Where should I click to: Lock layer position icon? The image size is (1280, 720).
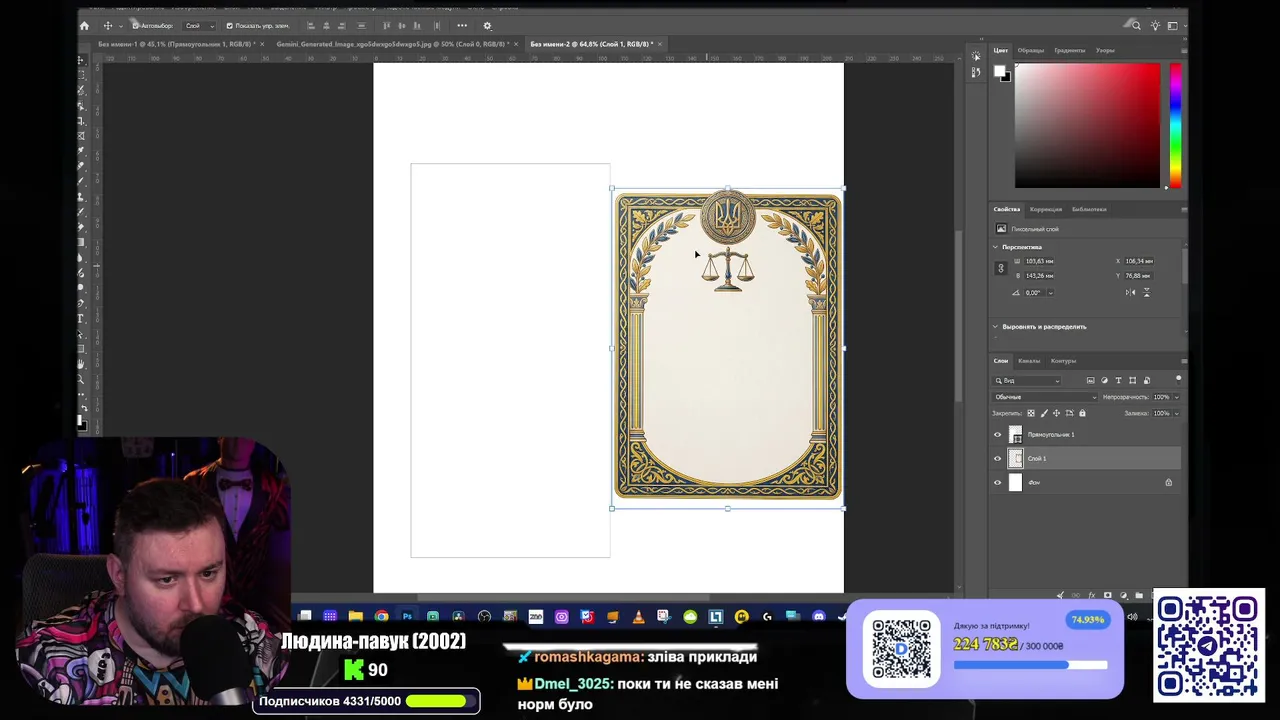pos(1058,413)
